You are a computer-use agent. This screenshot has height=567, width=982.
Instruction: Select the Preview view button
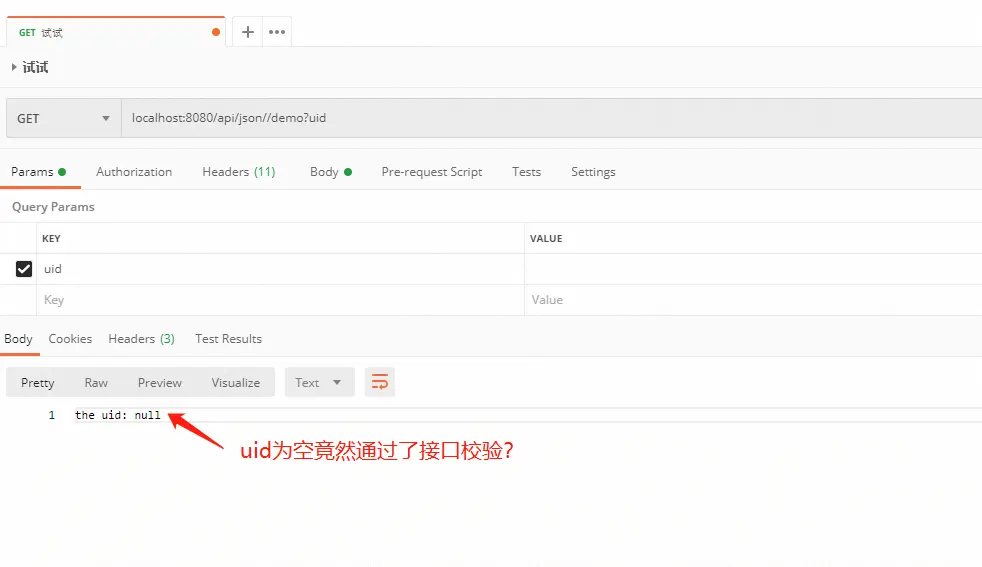tap(160, 382)
